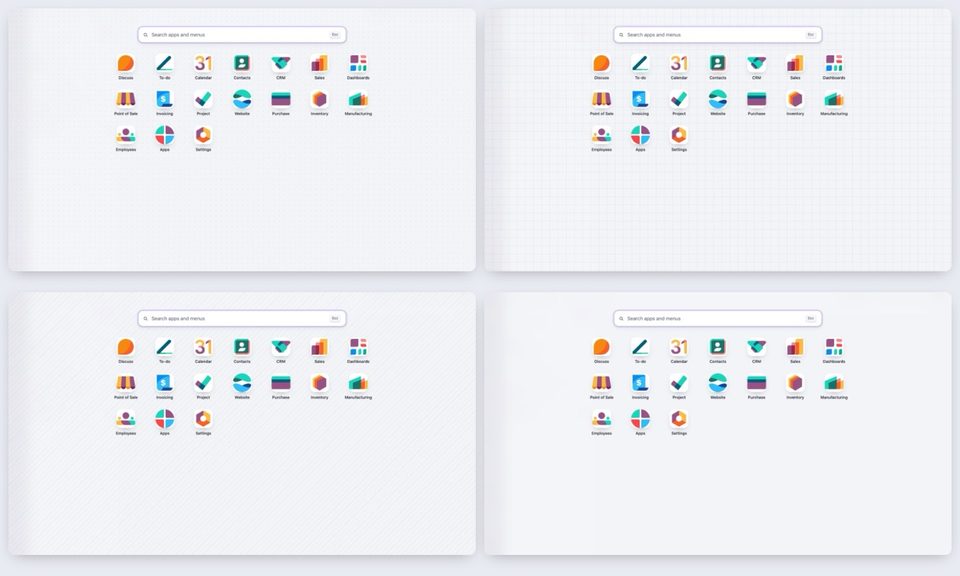Select Invoicing in the bottom-left panel
Viewport: 960px width, 576px height.
165,383
